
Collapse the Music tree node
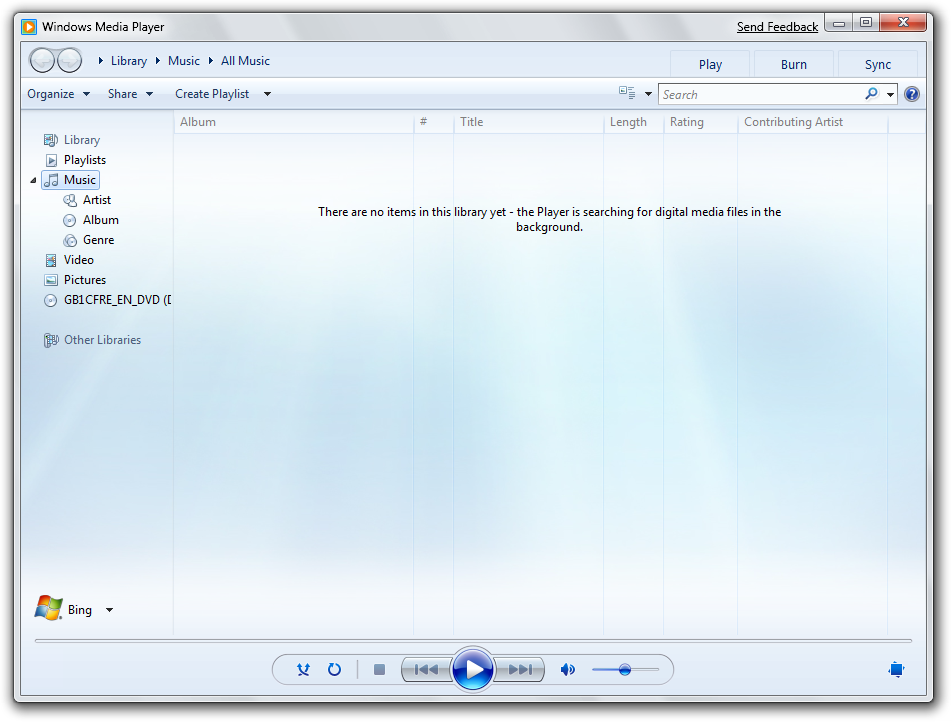tap(33, 180)
